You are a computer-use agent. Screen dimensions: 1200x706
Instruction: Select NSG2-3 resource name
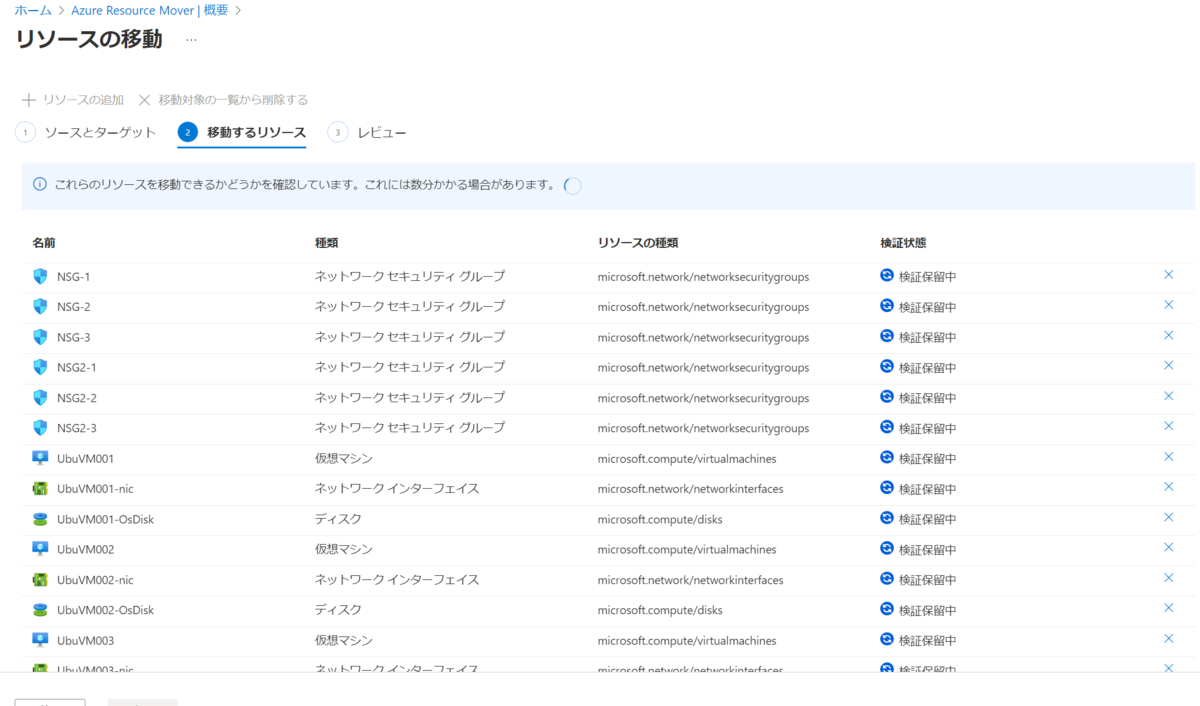point(77,428)
